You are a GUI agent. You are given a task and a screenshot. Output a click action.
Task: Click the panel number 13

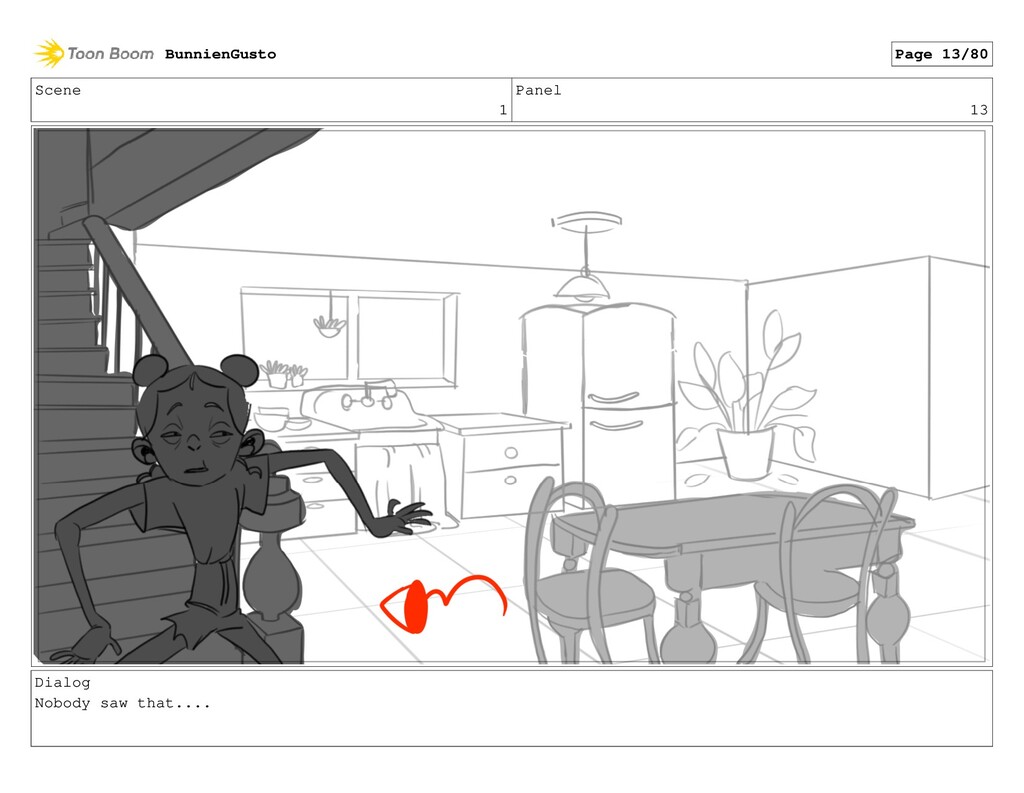coord(978,110)
